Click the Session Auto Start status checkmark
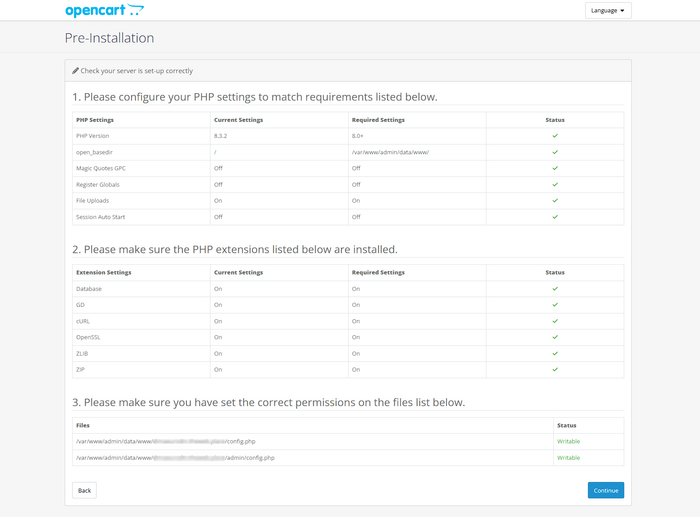This screenshot has width=700, height=517. coord(555,216)
